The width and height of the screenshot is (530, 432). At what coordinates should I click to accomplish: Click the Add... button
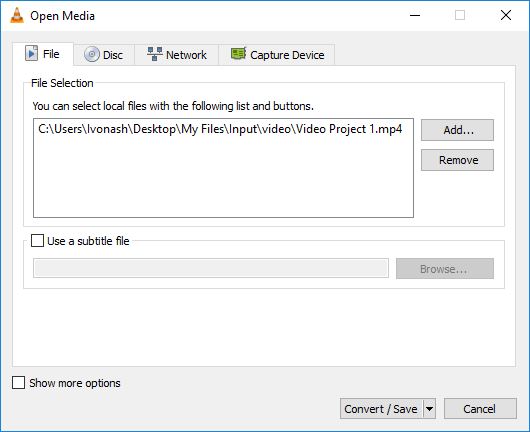(457, 130)
